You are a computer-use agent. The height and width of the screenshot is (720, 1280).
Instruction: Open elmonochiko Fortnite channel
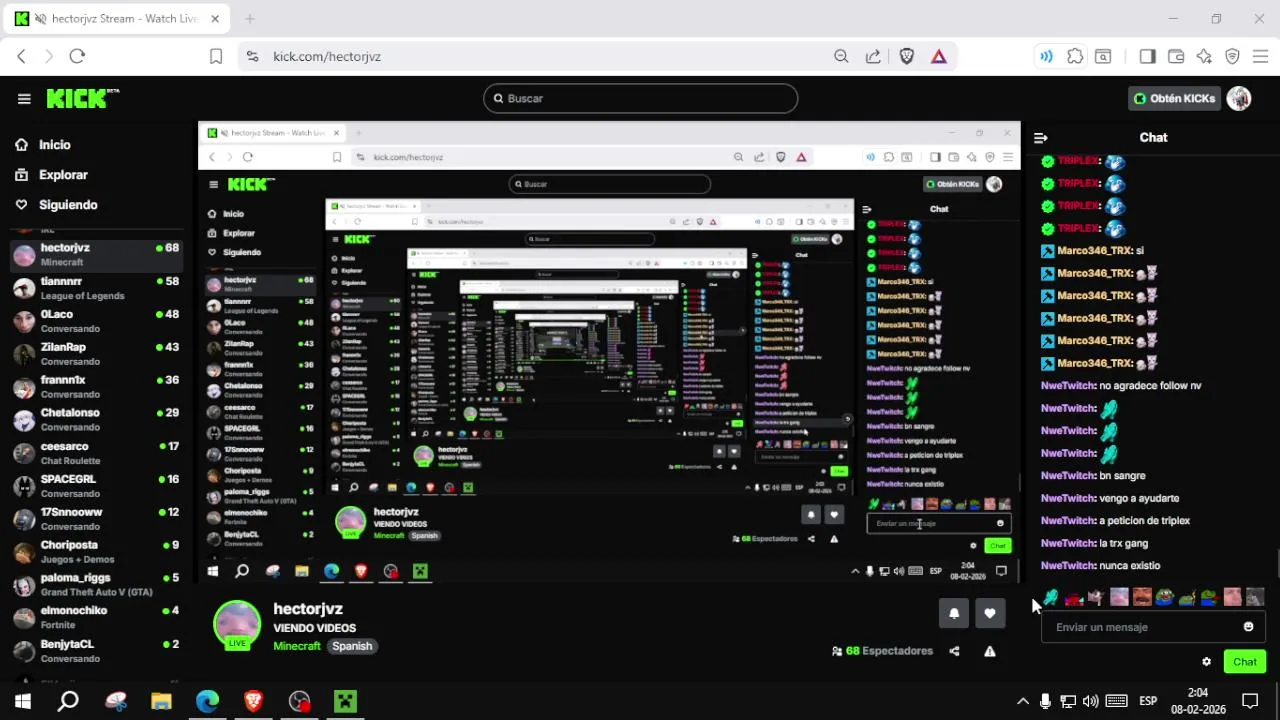click(x=96, y=618)
